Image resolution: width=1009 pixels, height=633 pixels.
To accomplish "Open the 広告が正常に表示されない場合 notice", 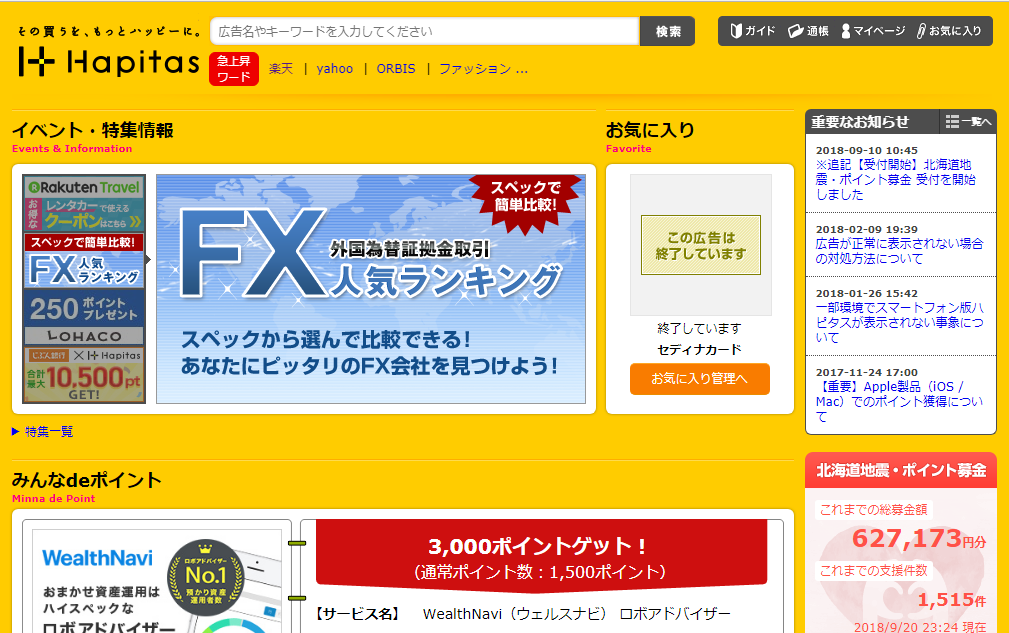I will [899, 251].
